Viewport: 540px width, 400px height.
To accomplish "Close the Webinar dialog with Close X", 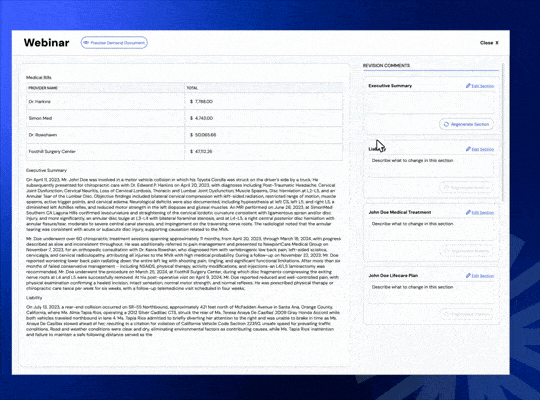I will pyautogui.click(x=489, y=43).
